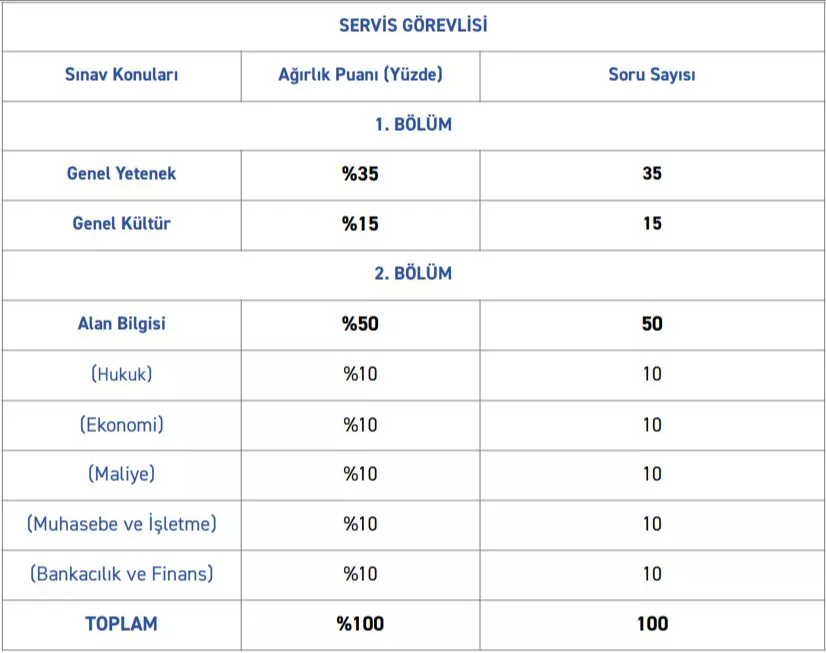
Task: Click the 2. BÖLÜM section row
Action: pos(413,274)
